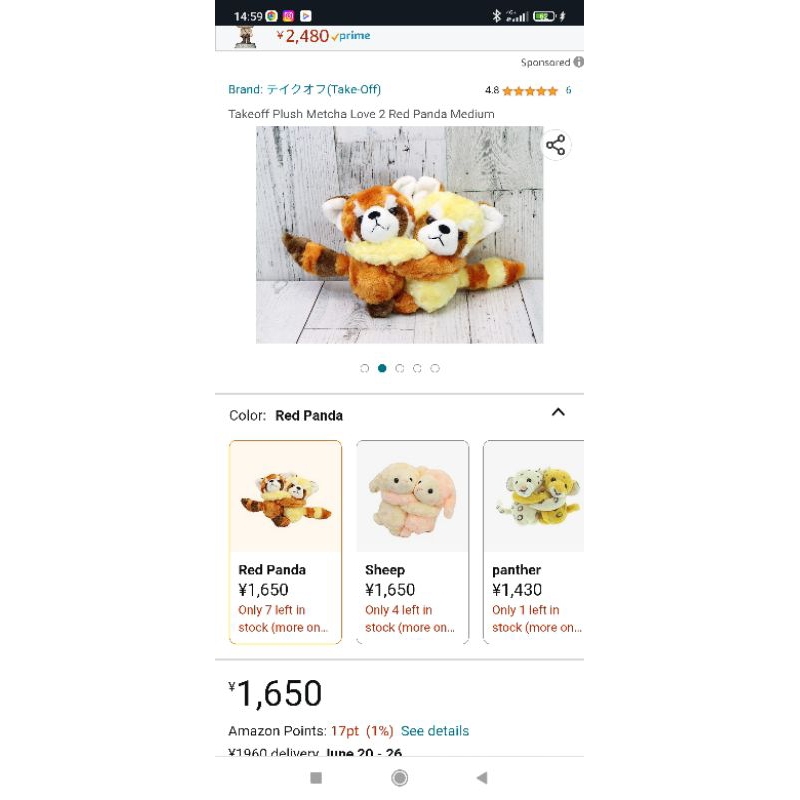The image size is (800, 800).
Task: Tap the share icon on product image
Action: pyautogui.click(x=556, y=145)
